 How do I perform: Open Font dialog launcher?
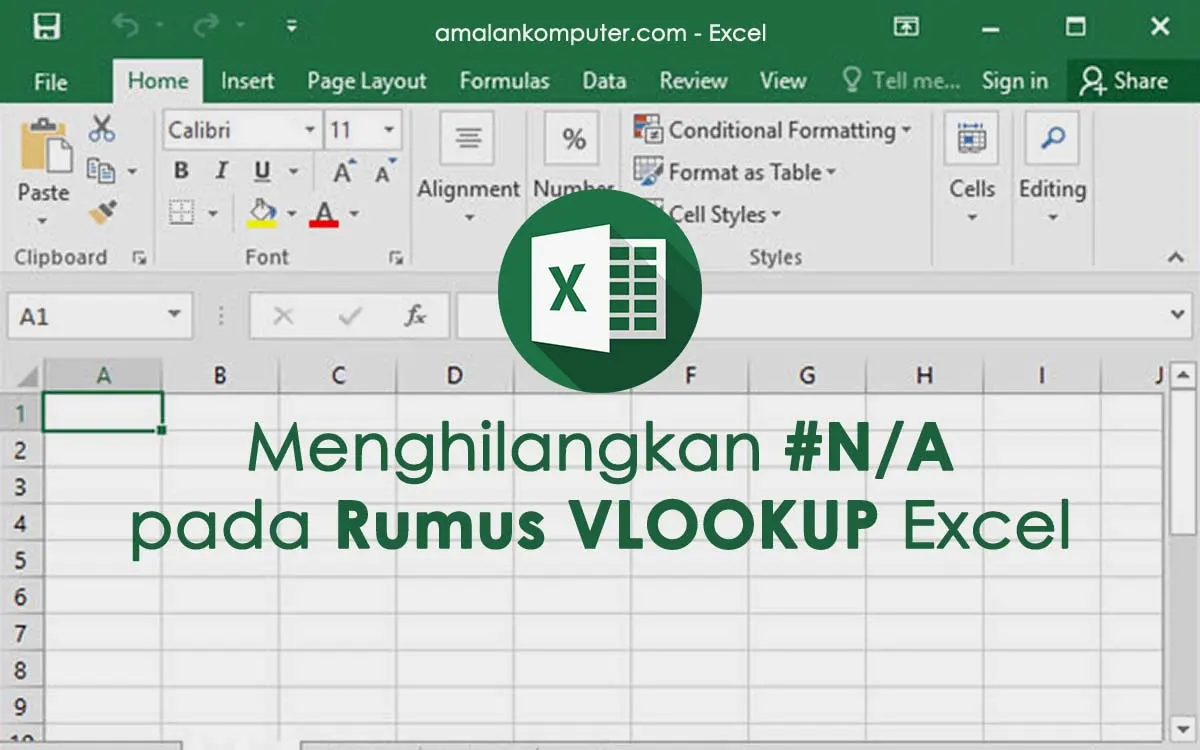396,258
